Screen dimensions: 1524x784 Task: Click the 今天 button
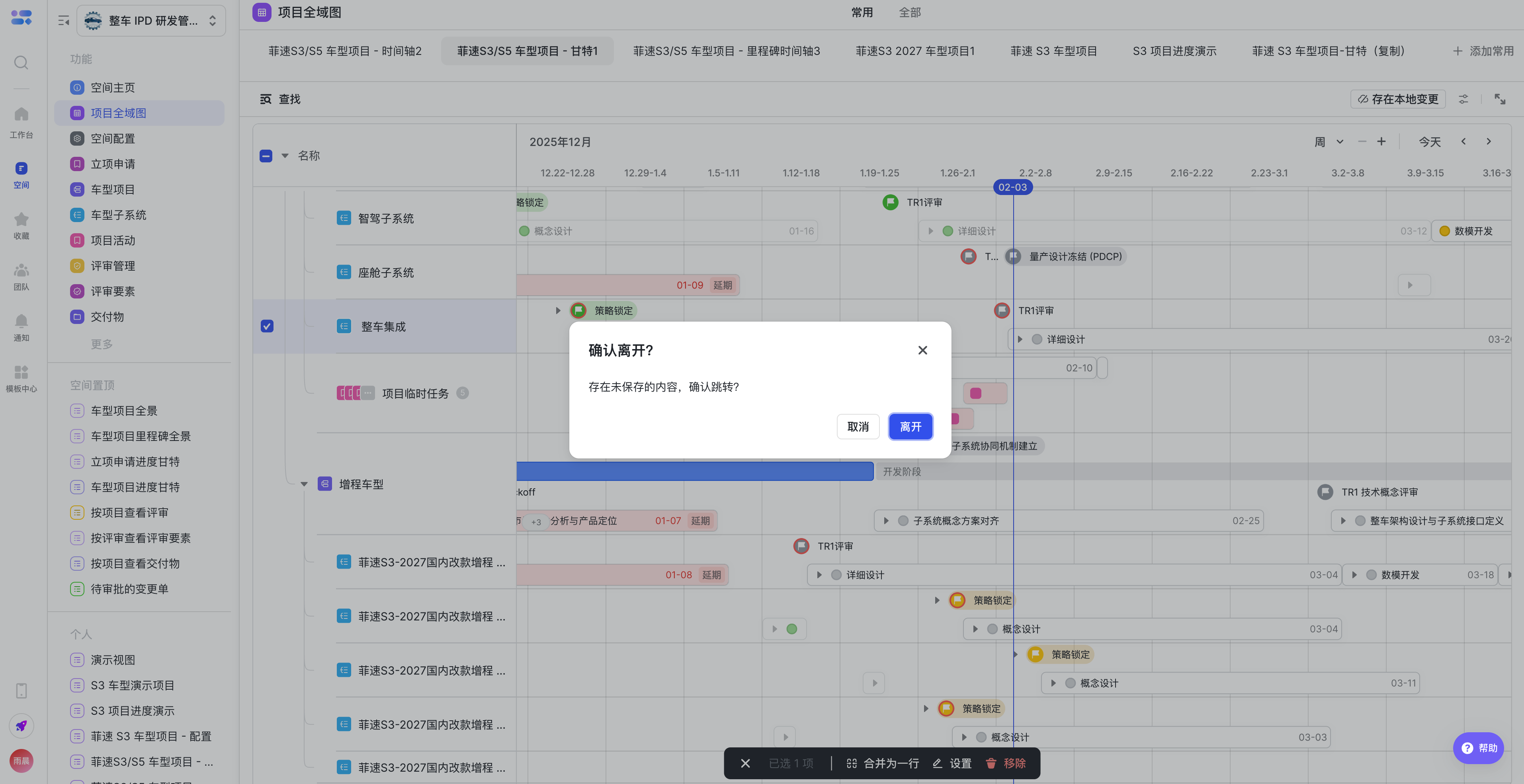coord(1429,141)
